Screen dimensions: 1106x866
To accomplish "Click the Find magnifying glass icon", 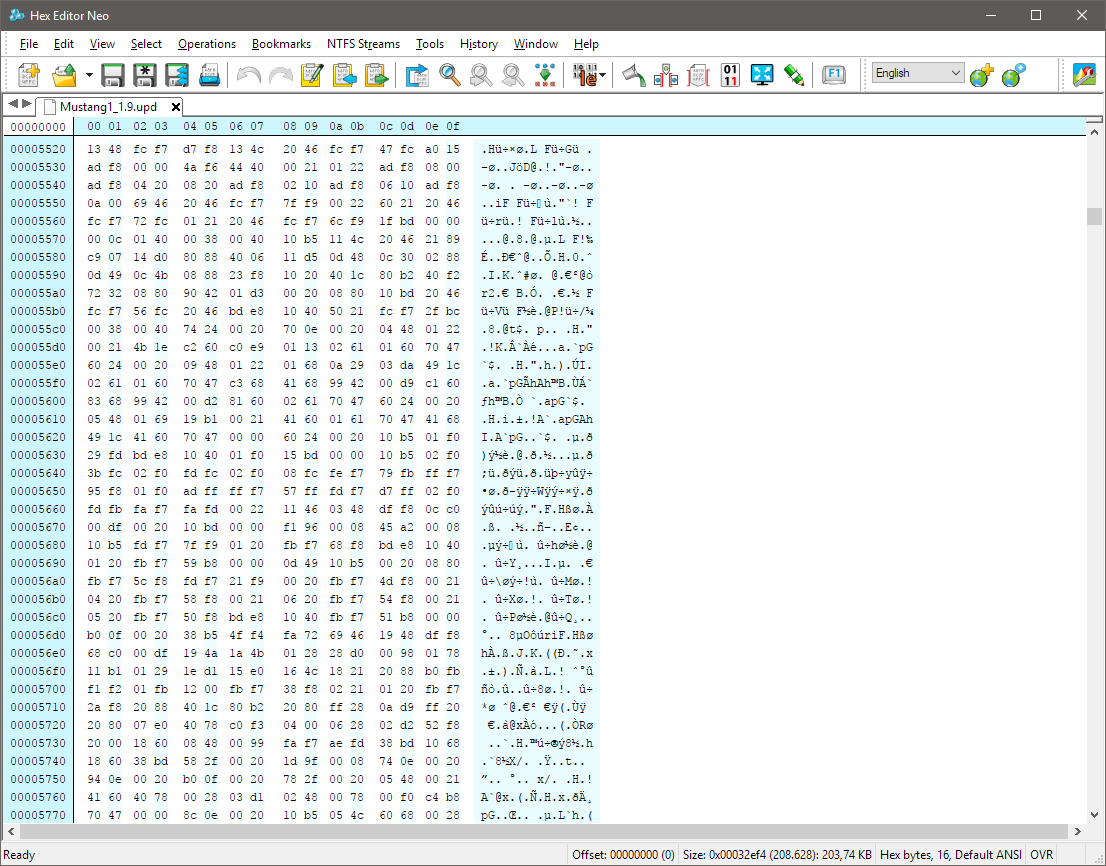I will pos(450,75).
